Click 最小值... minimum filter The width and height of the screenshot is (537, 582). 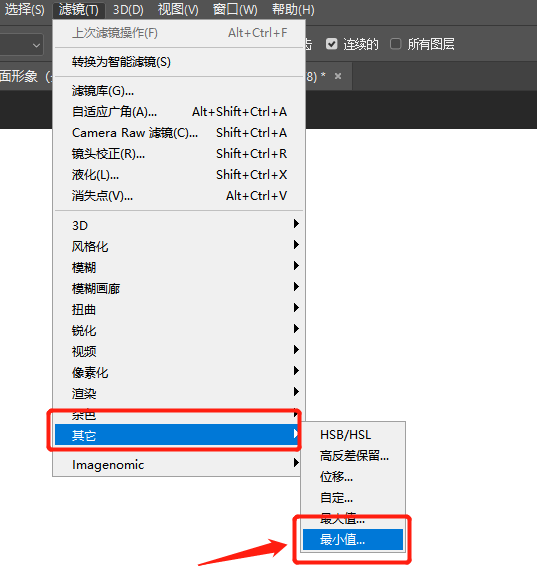[x=353, y=540]
